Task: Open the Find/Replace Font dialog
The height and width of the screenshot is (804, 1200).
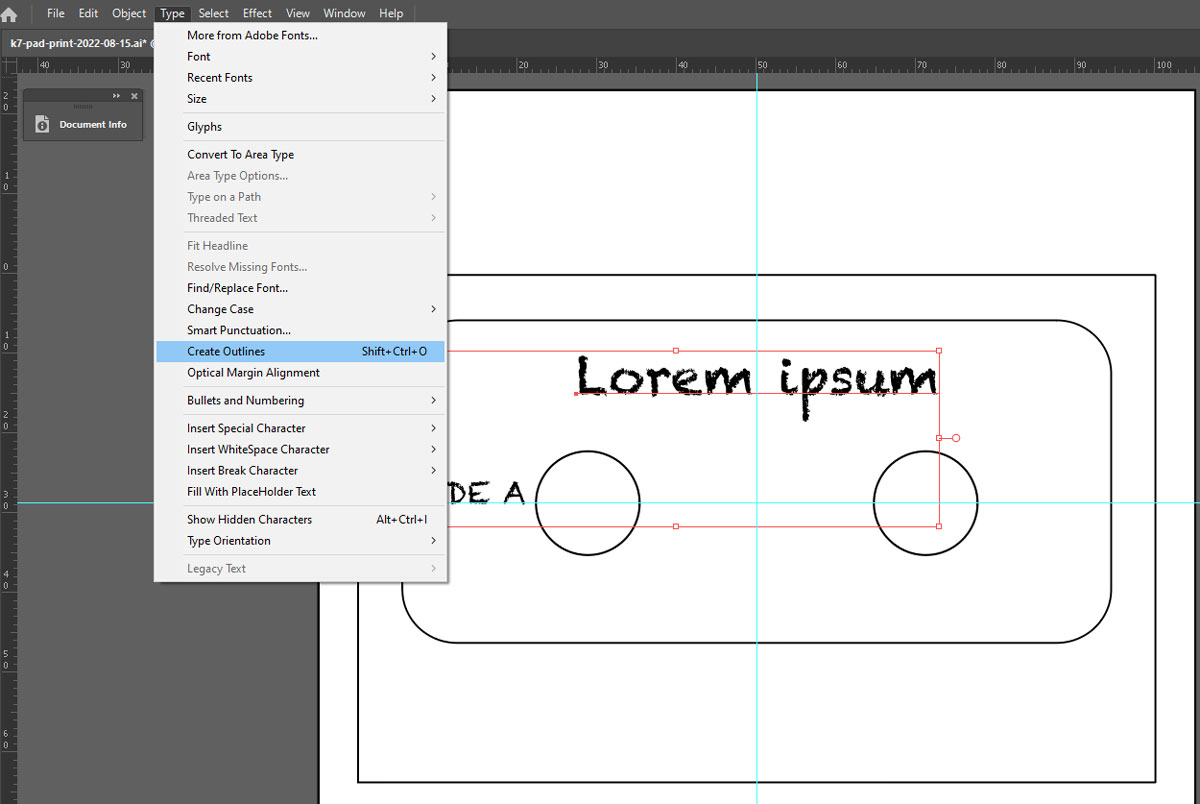Action: (237, 289)
